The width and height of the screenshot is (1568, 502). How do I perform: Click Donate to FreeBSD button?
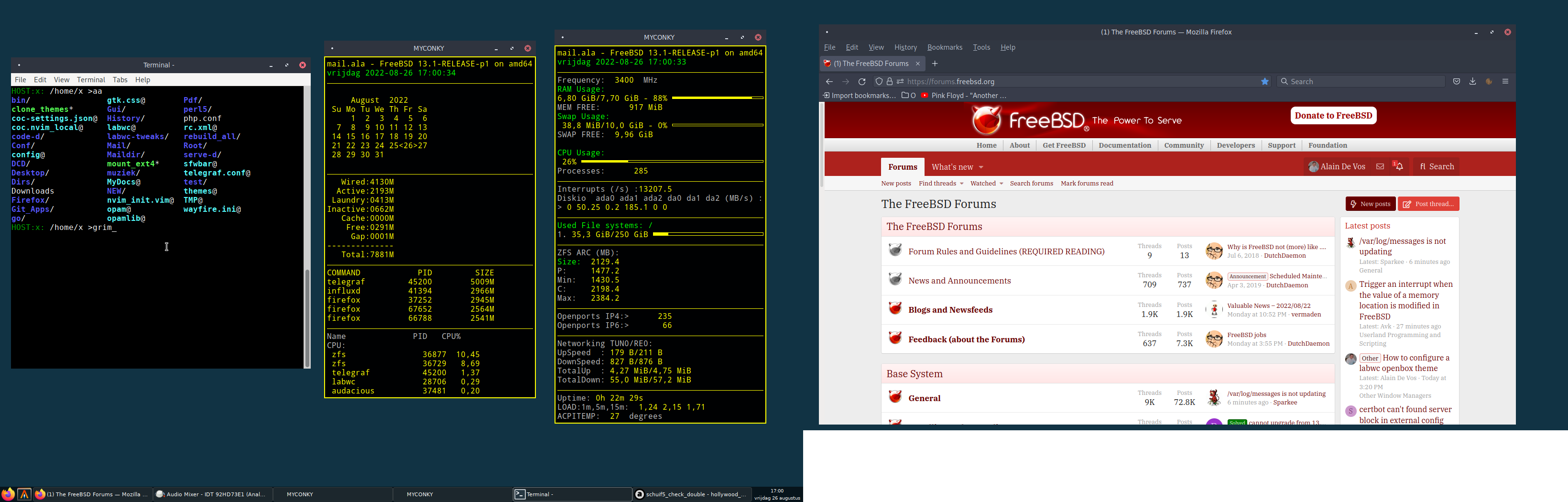pyautogui.click(x=1333, y=116)
